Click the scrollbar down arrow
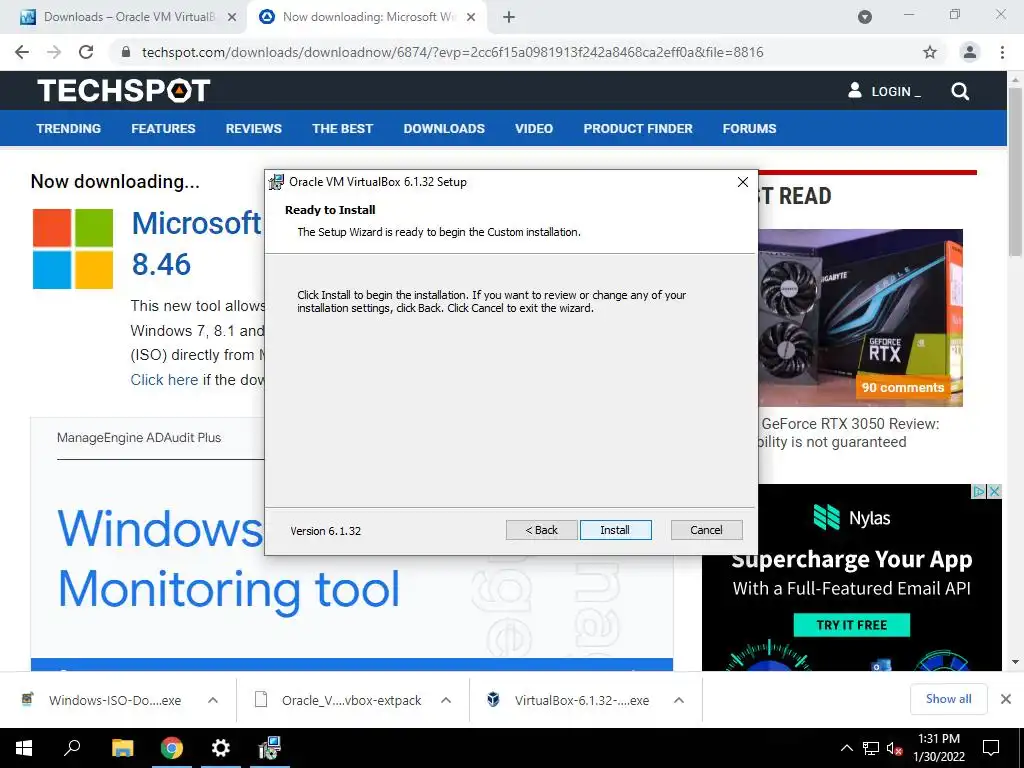 coord(1015,662)
